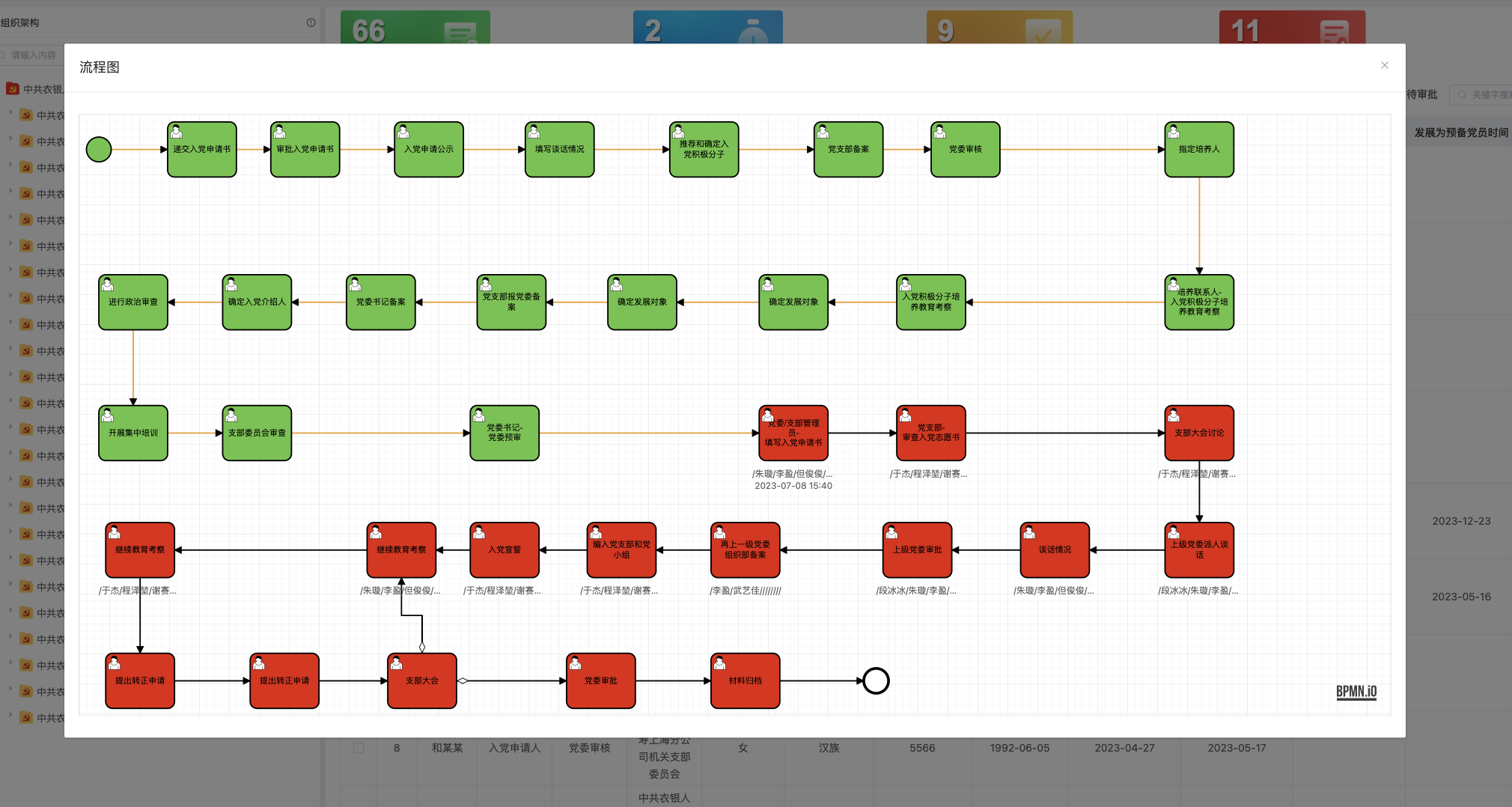
Task: Click the date 2023-05-17 in row 8
Action: point(1237,748)
